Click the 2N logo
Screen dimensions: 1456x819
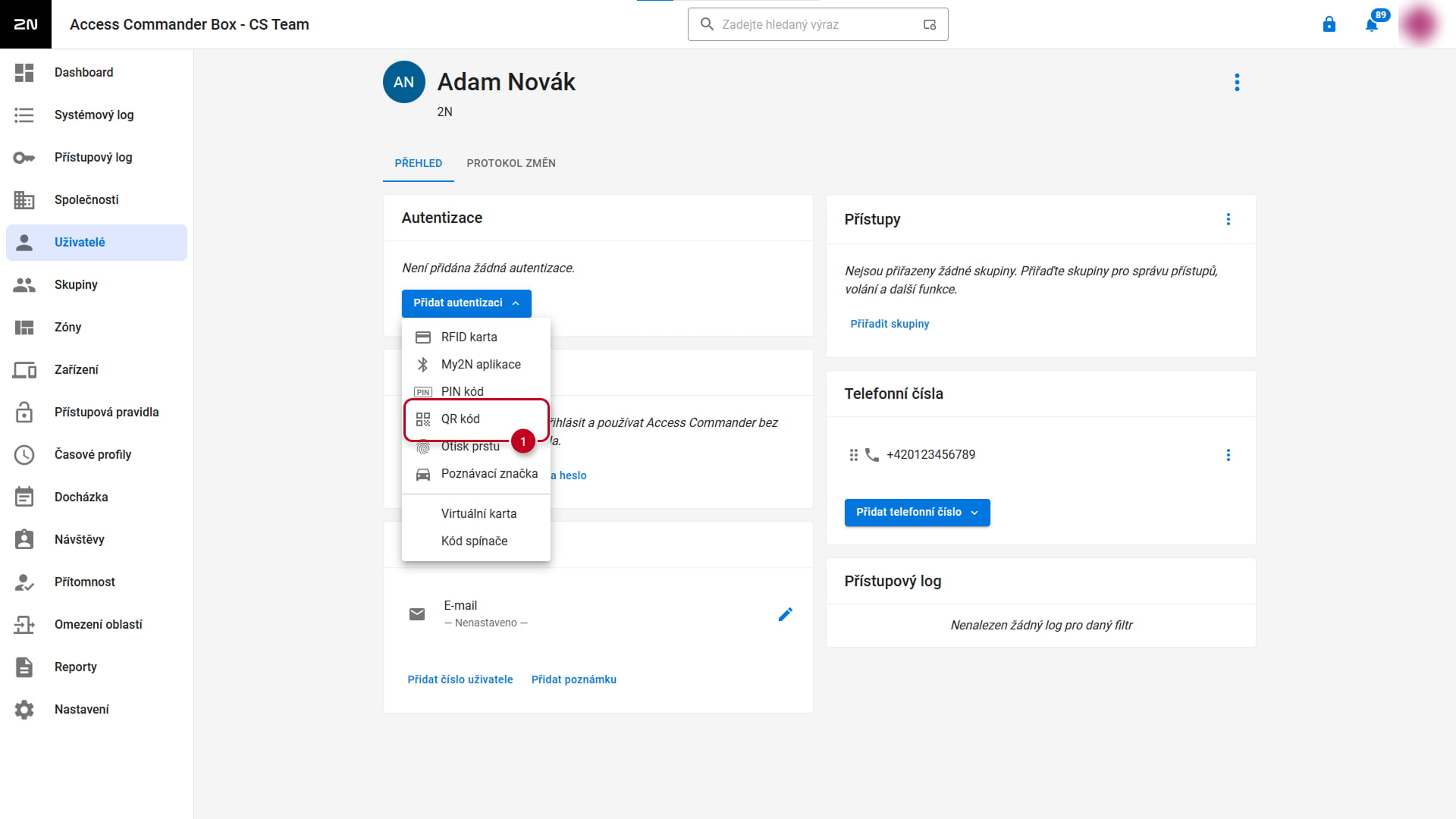tap(26, 24)
